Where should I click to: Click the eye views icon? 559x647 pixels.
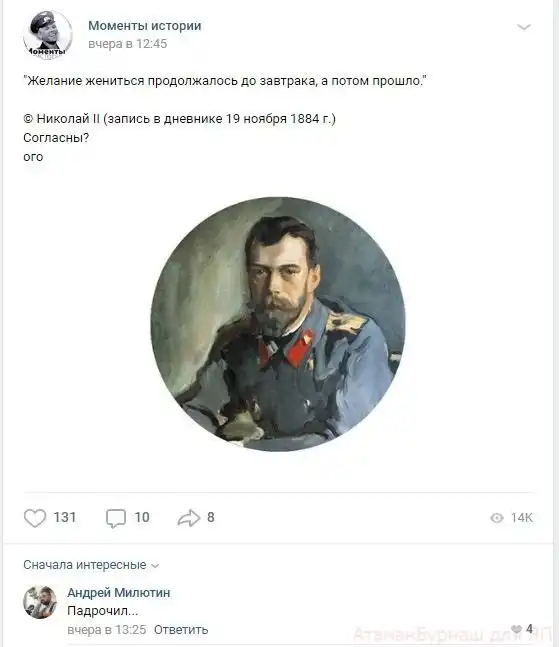497,518
